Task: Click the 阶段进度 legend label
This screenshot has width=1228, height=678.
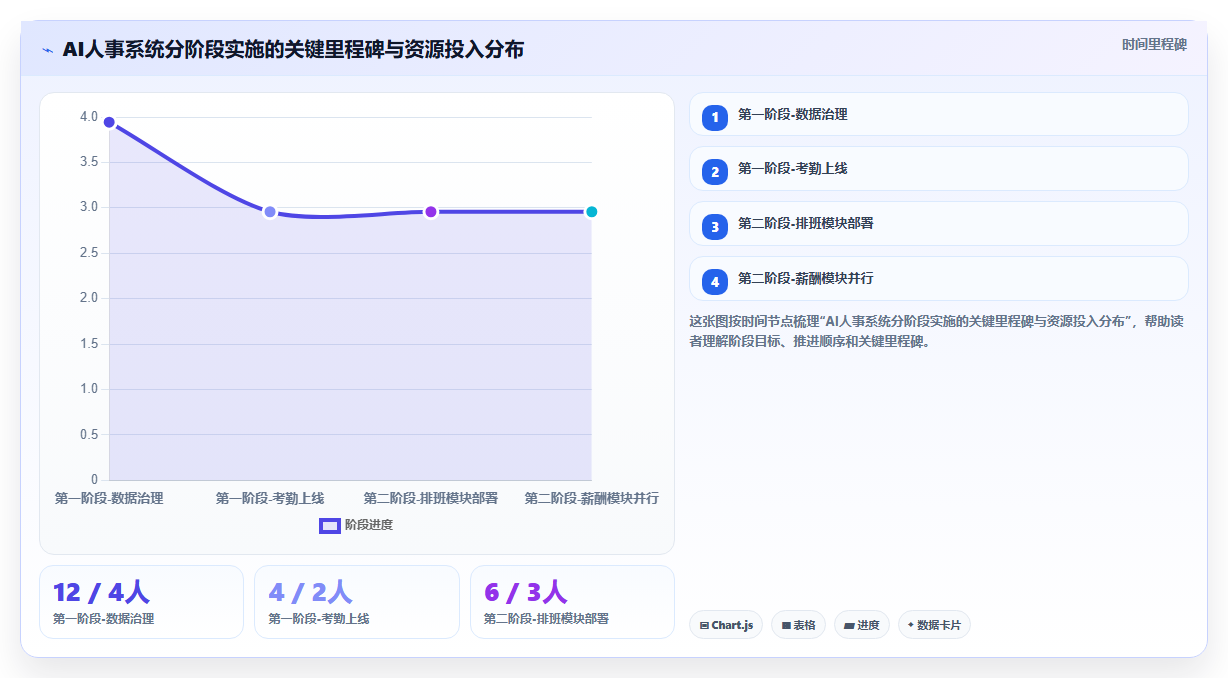Action: [x=369, y=525]
